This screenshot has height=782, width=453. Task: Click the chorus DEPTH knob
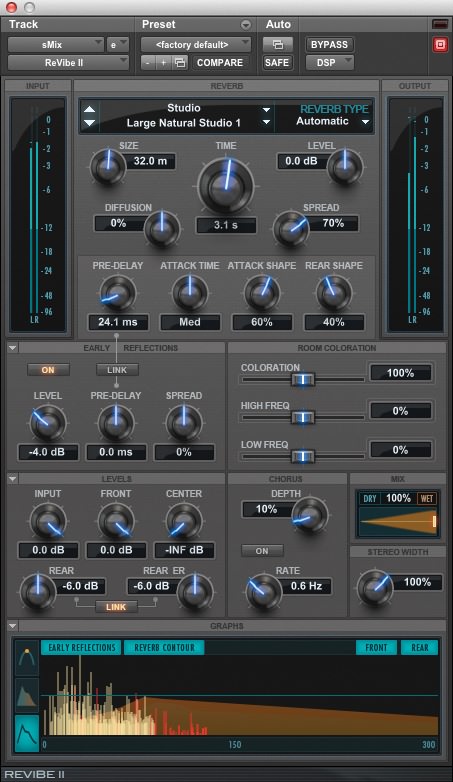310,515
